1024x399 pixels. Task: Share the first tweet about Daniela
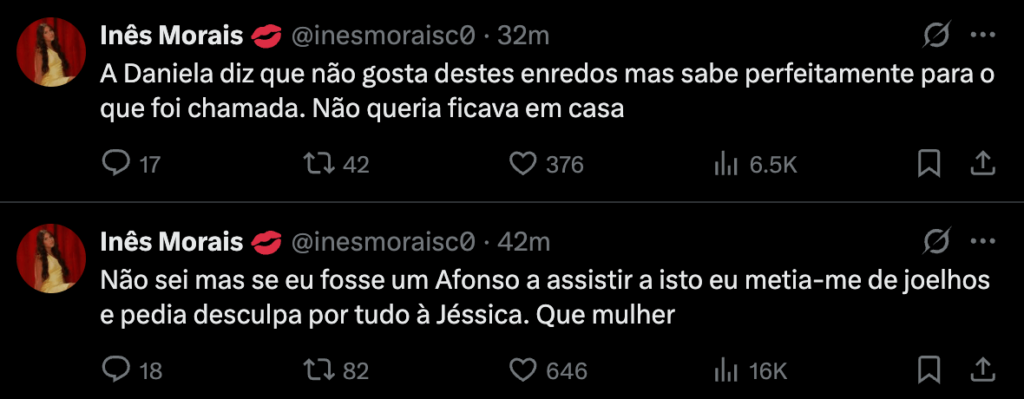(982, 164)
